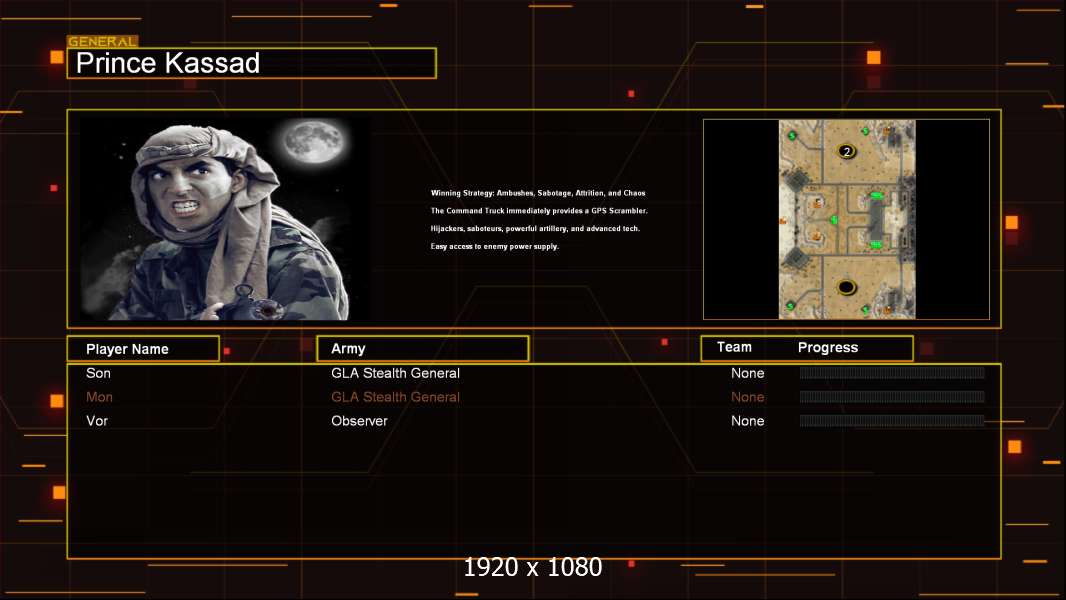Click green supply icon right of the 2 marker
The height and width of the screenshot is (600, 1066).
pos(865,131)
